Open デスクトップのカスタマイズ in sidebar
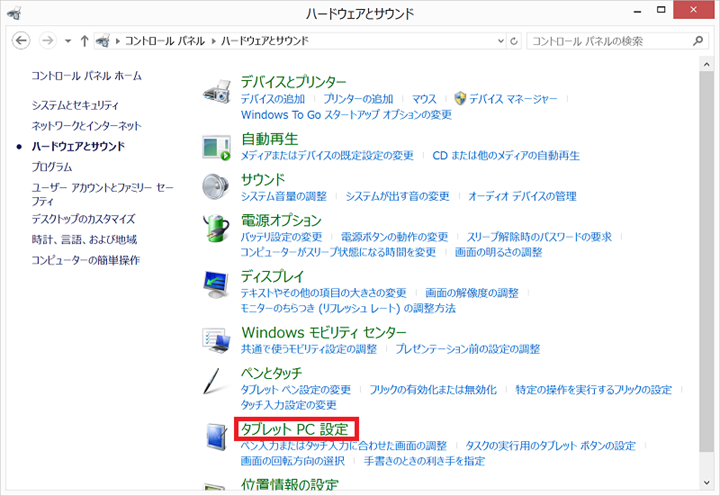 [84, 219]
